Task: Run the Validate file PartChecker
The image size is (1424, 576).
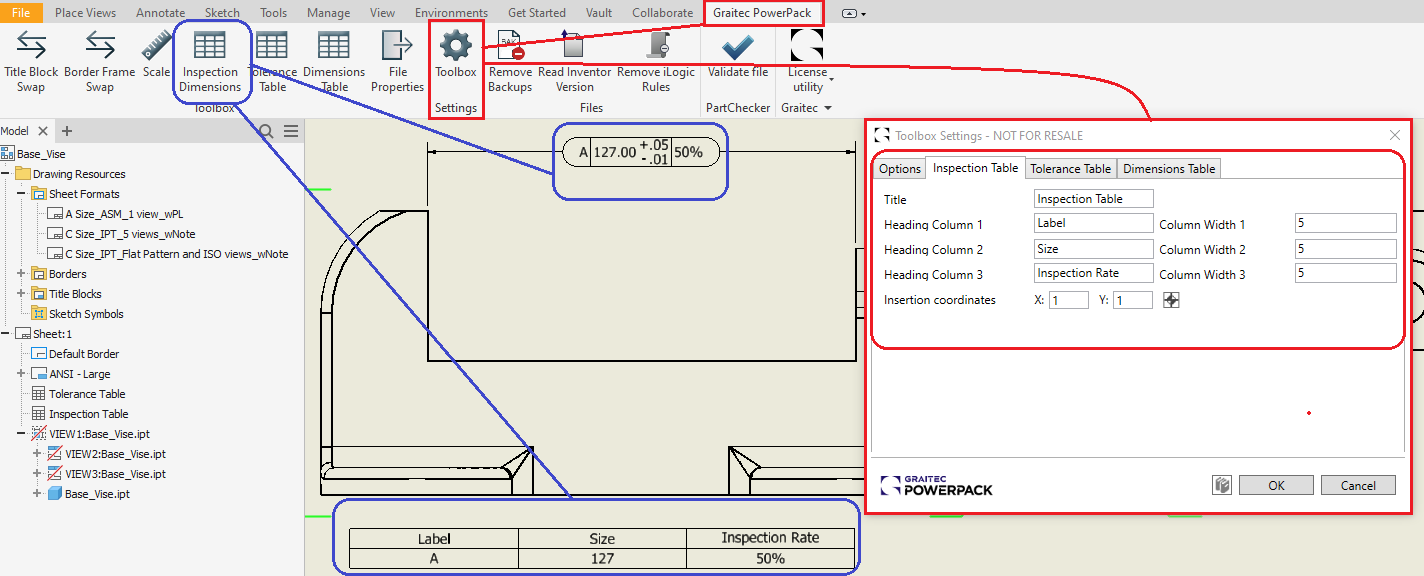Action: point(738,54)
